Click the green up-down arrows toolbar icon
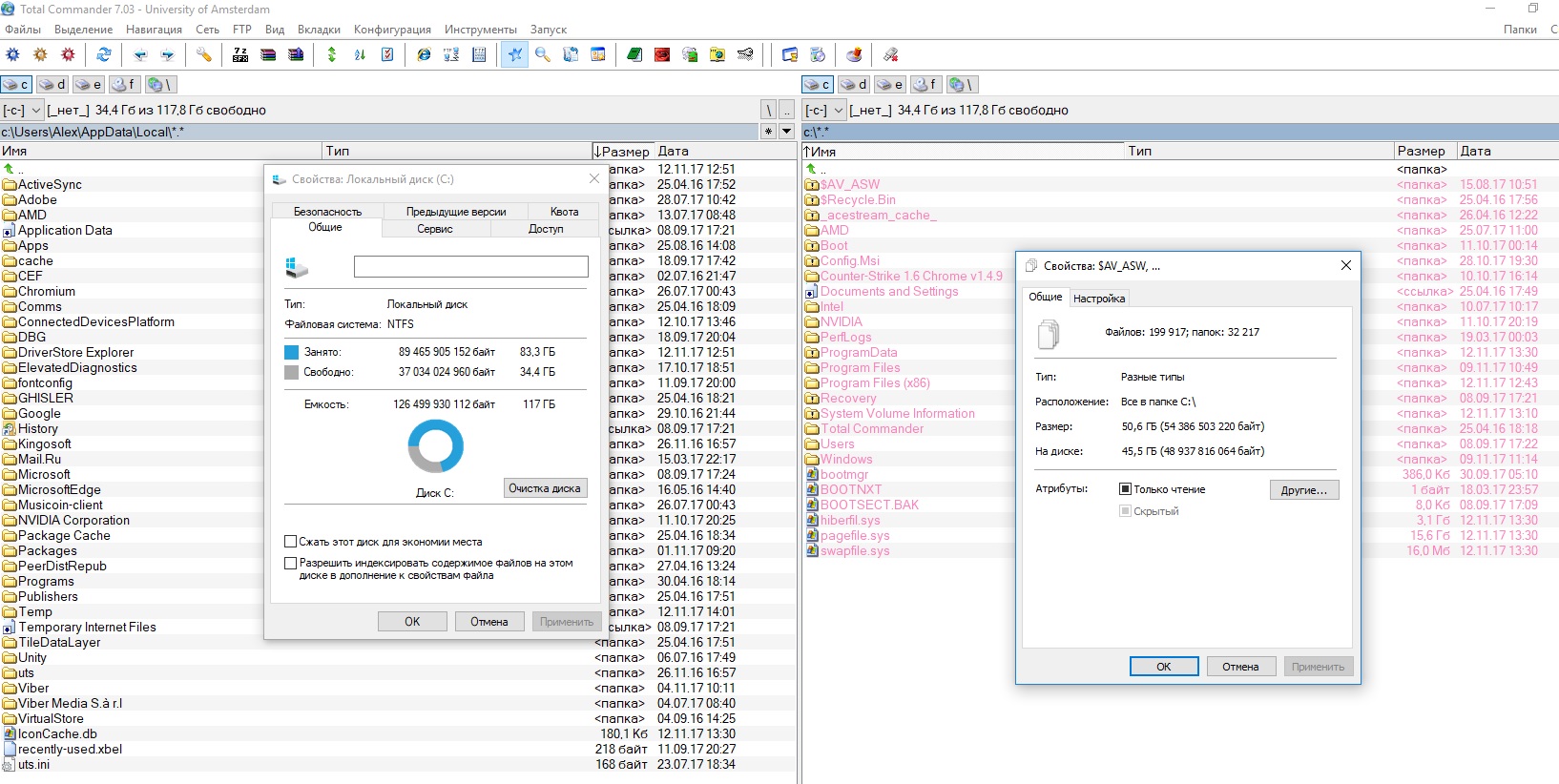 [332, 55]
